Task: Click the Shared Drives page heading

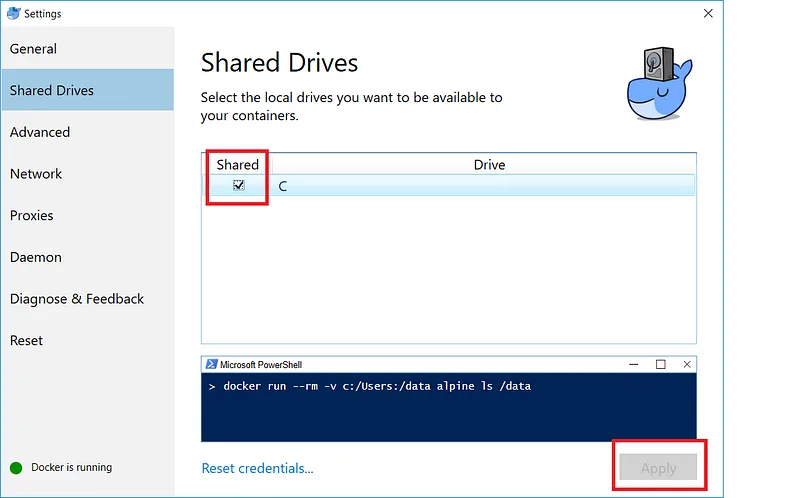Action: [x=280, y=63]
